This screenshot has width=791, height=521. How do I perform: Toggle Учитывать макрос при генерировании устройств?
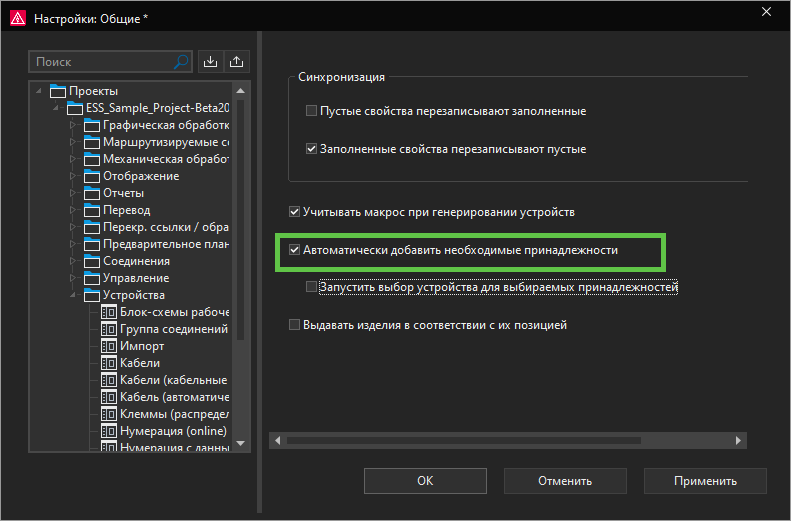pos(294,212)
